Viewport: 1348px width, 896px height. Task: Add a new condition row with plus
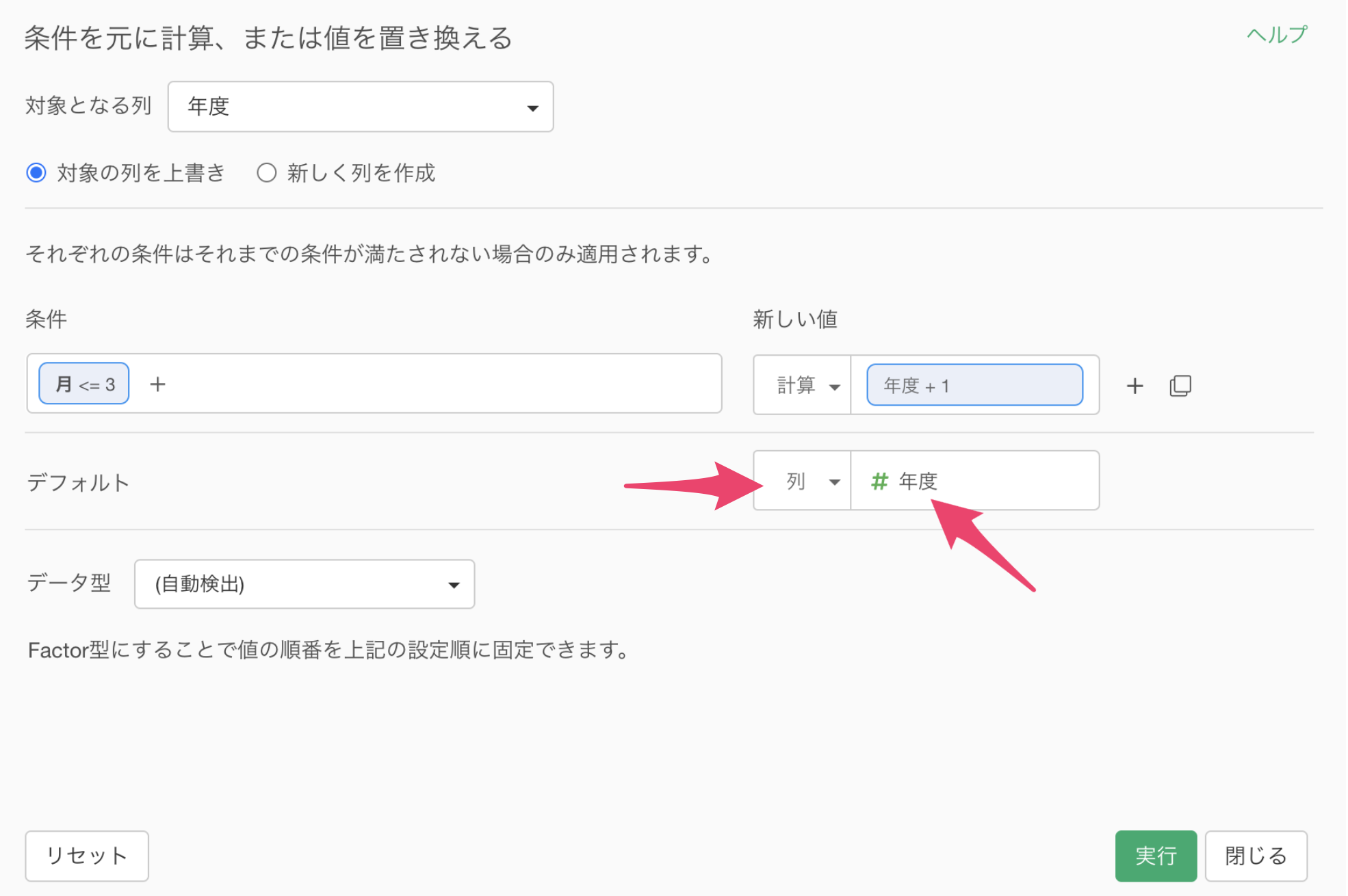[x=1135, y=386]
